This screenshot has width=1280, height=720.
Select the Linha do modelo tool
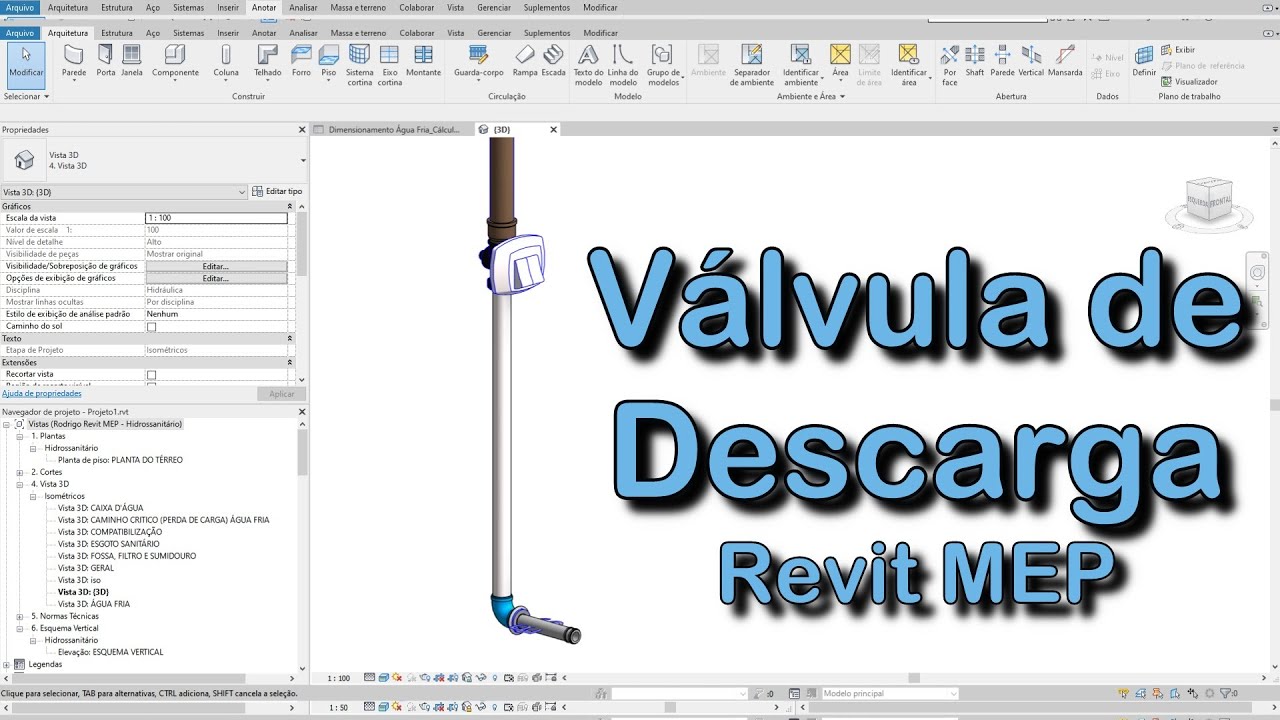pos(623,65)
